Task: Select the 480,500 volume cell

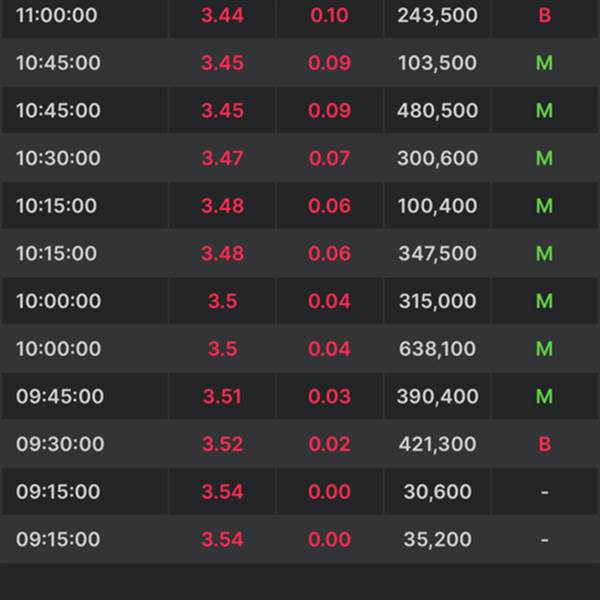Action: (x=437, y=111)
